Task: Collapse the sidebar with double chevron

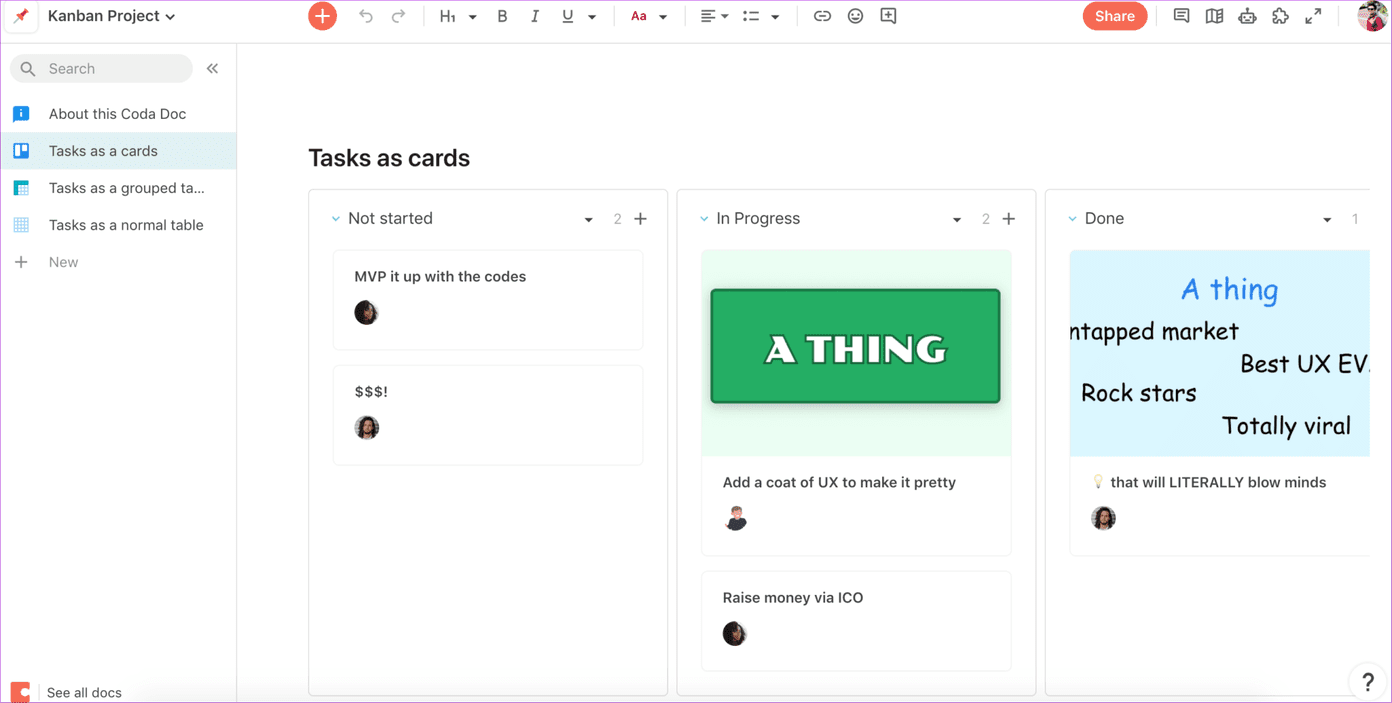Action: 212,68
